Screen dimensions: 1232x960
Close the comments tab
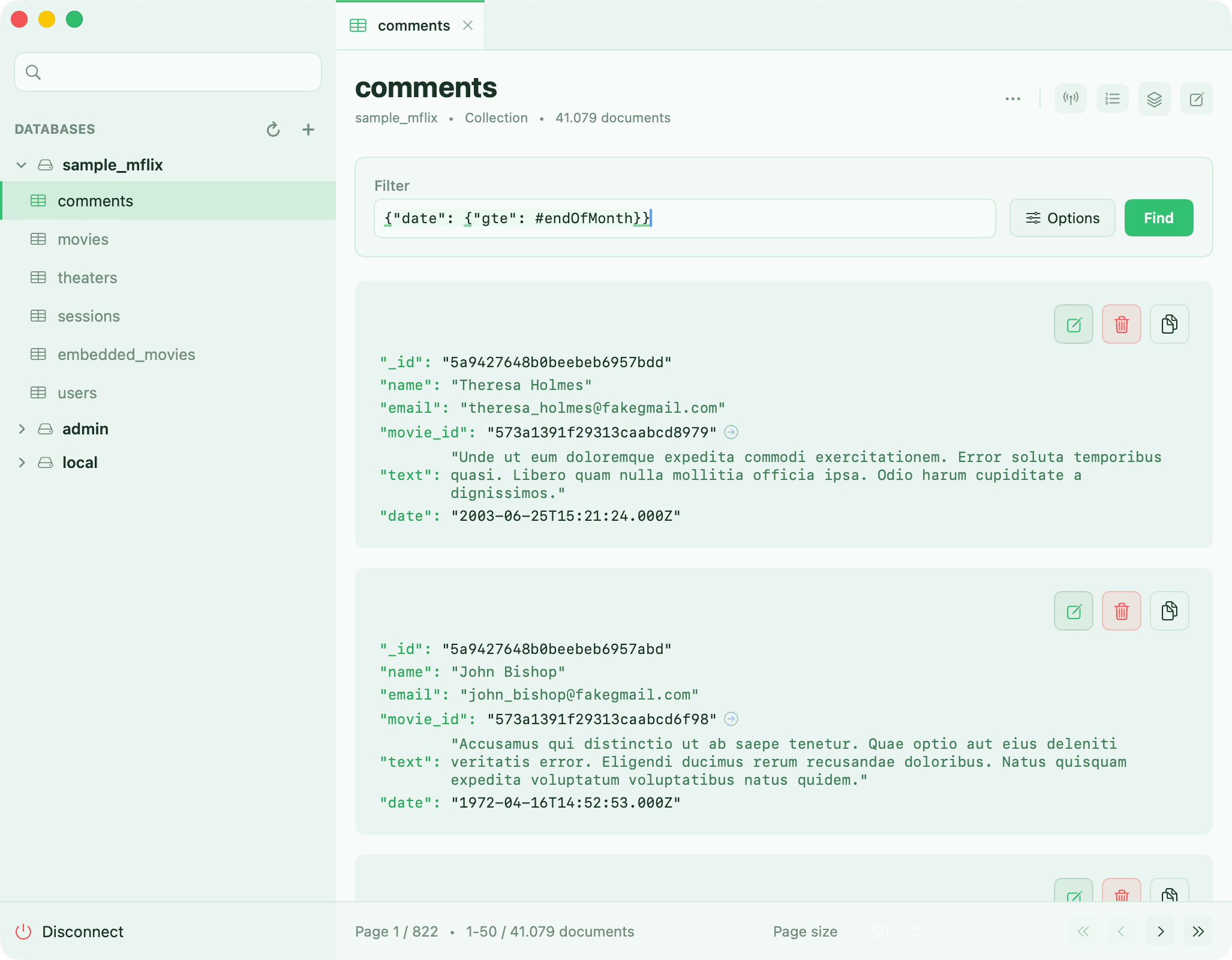[x=468, y=25]
